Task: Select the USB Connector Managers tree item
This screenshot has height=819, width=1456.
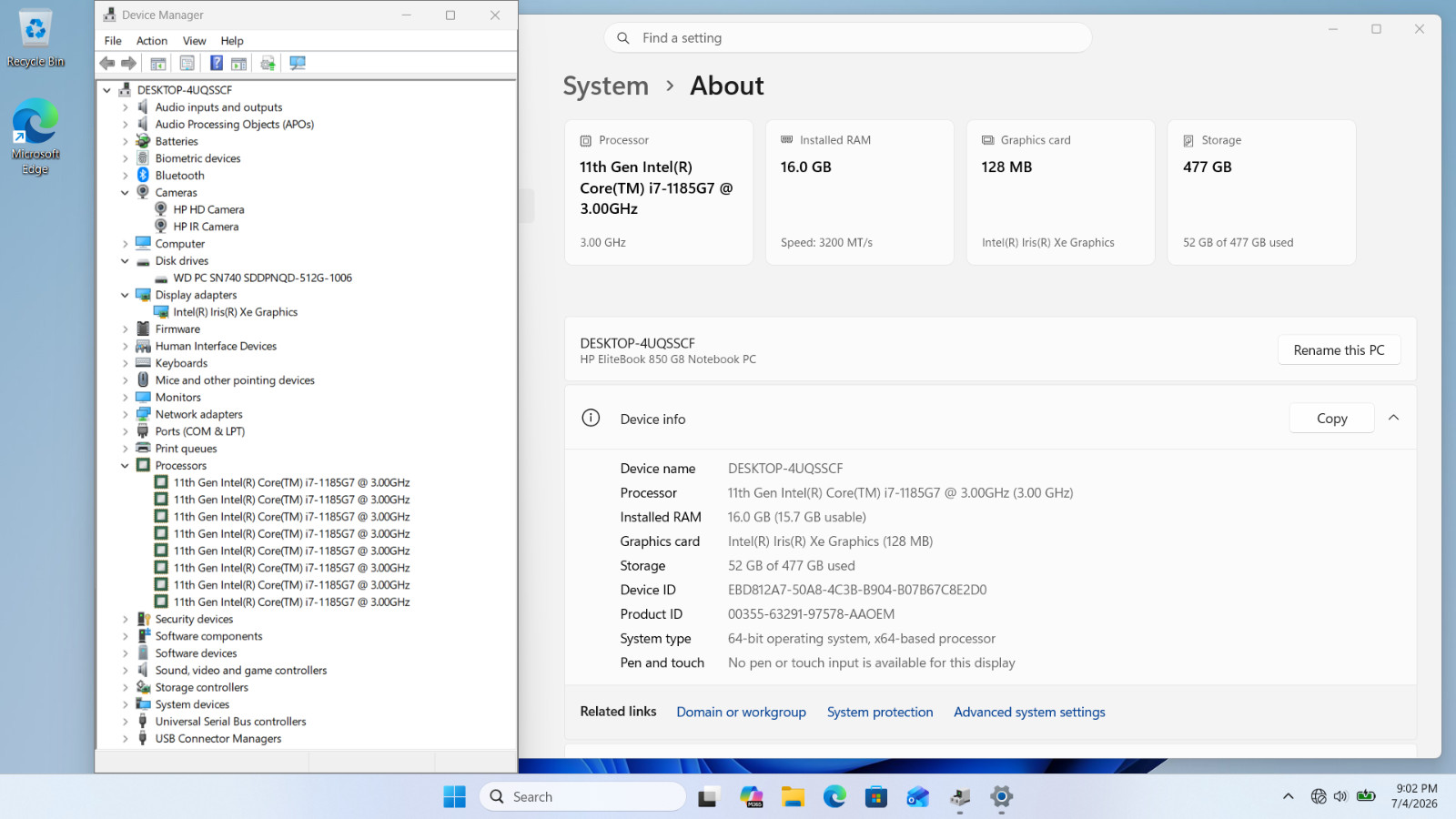Action: pos(217,739)
